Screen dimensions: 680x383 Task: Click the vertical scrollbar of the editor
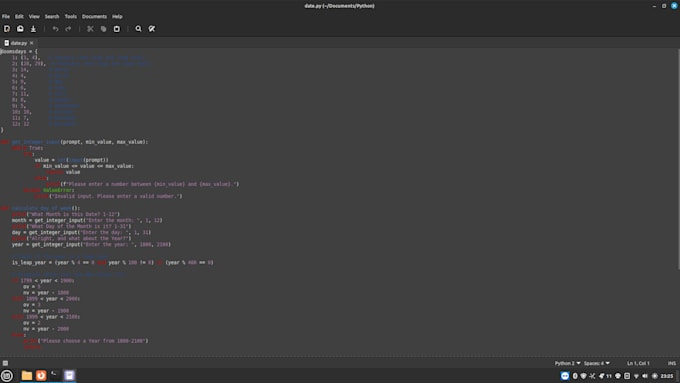[x=678, y=159]
